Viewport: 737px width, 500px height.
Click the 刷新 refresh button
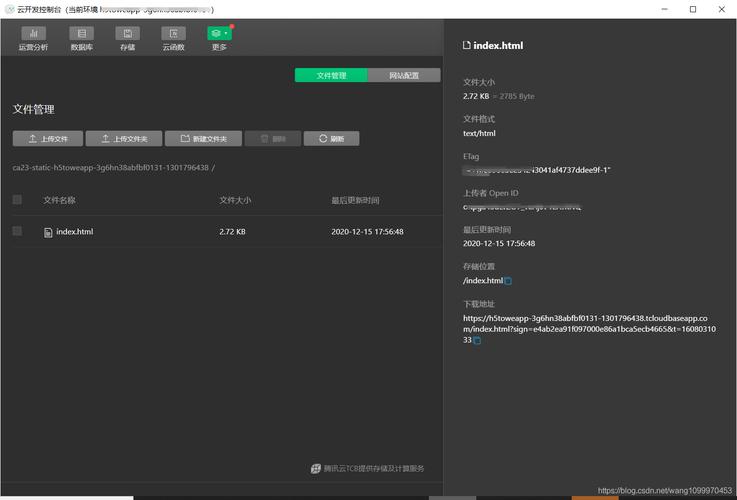click(x=331, y=139)
